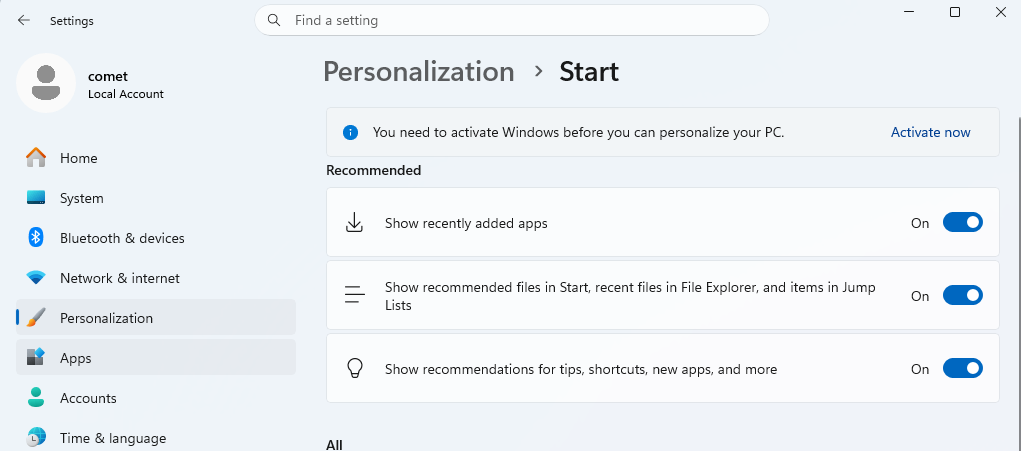Click the Accounts person icon

[36, 398]
